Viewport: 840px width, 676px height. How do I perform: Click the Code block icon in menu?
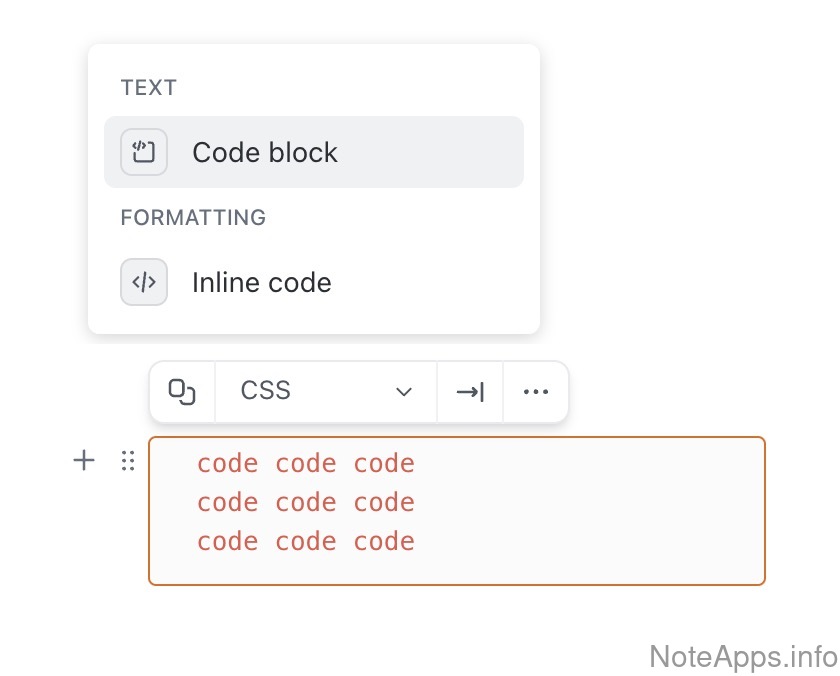click(144, 152)
